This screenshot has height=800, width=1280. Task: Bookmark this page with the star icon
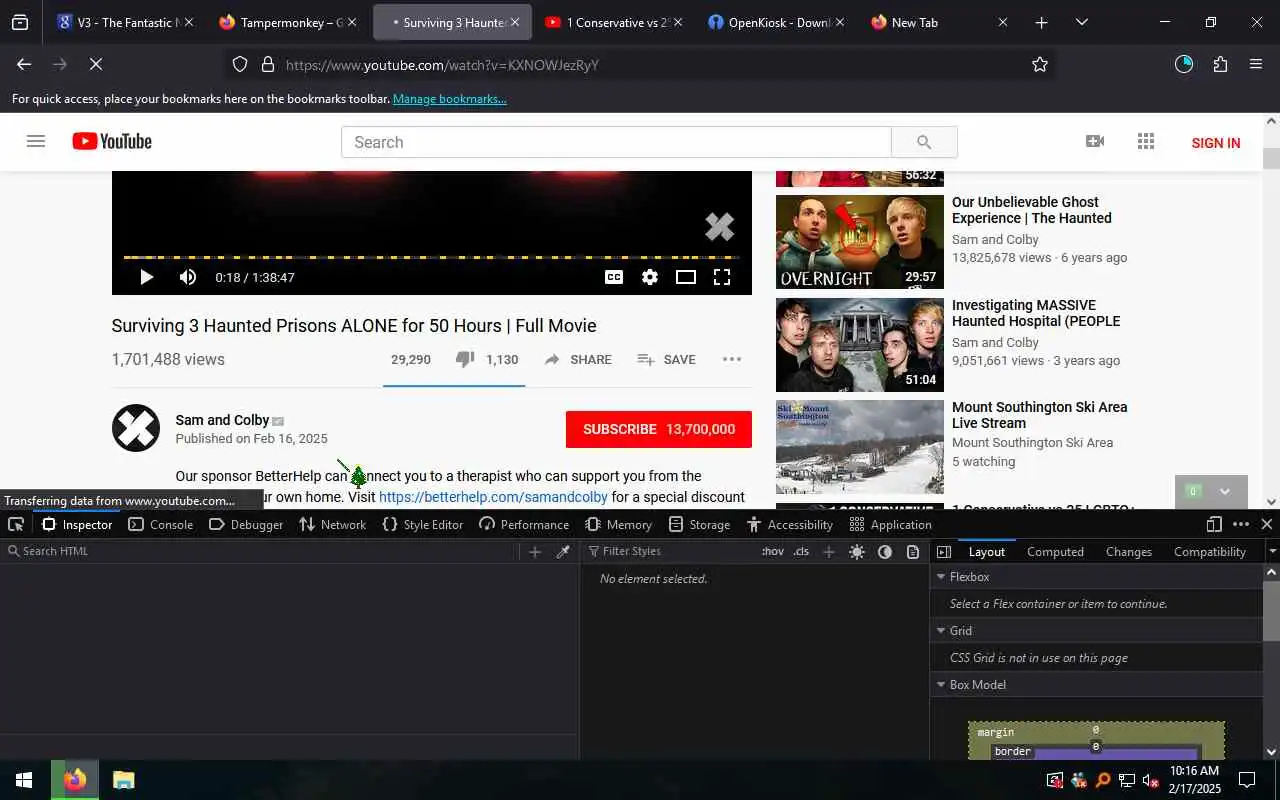(x=1040, y=64)
